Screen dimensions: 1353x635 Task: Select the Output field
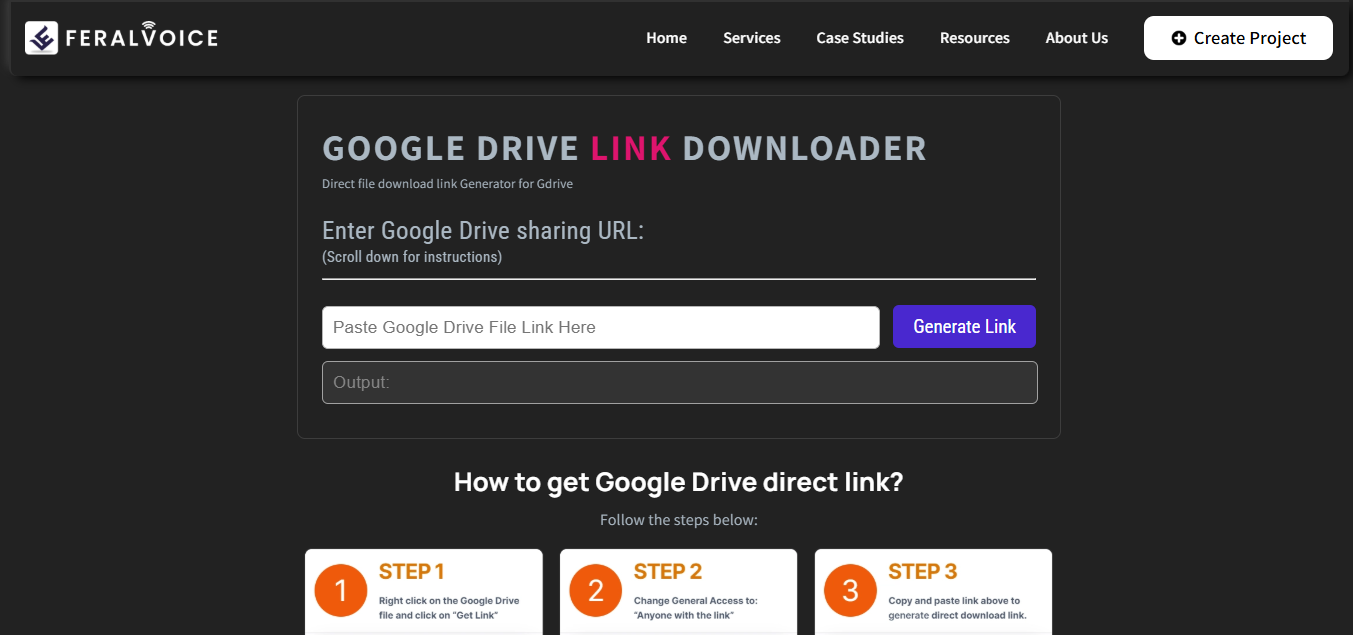(679, 382)
